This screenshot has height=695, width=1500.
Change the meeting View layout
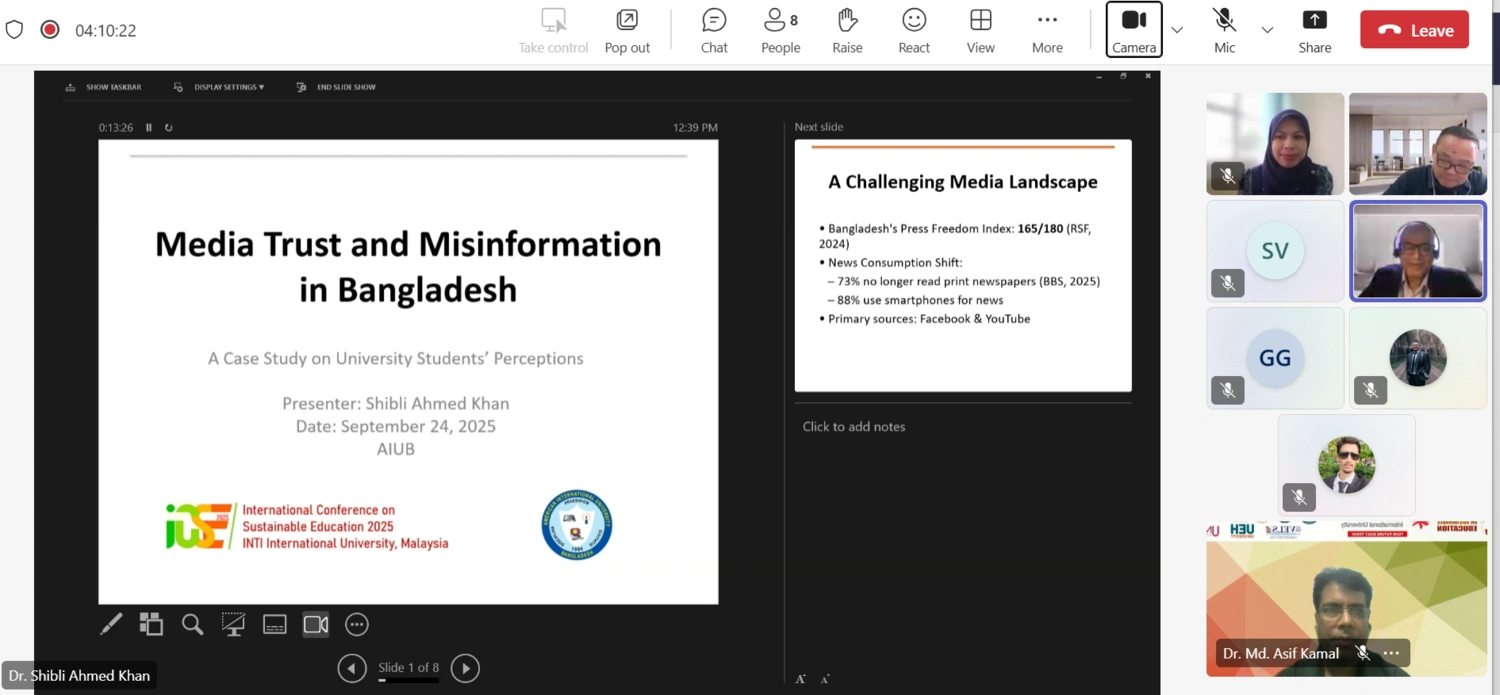(x=980, y=30)
